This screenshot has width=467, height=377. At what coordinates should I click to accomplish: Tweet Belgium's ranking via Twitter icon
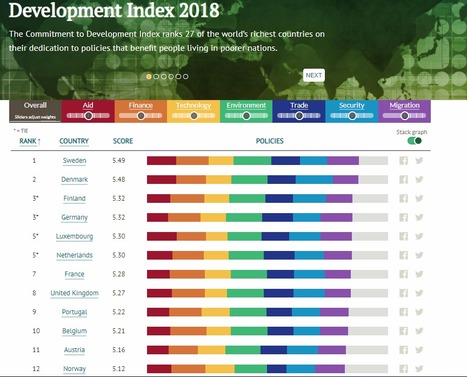[x=419, y=331]
